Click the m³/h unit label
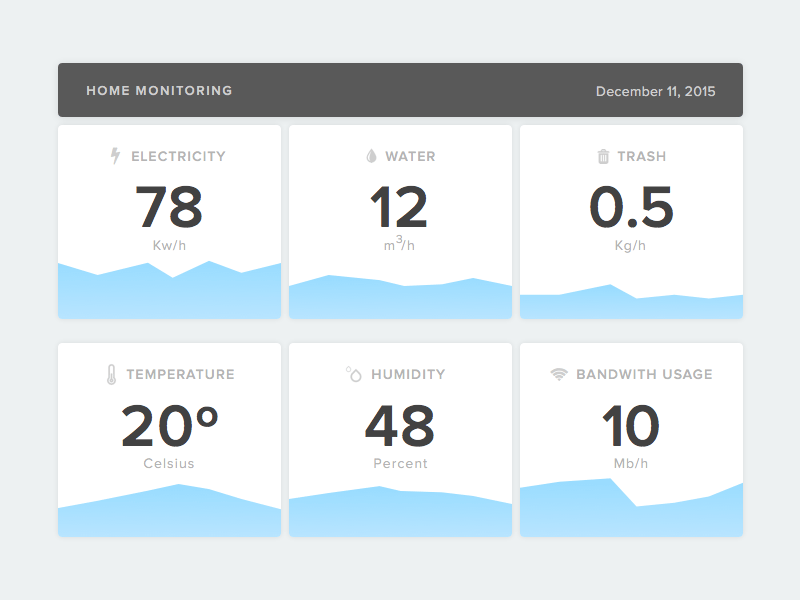Viewport: 800px width, 600px height. pos(399,244)
